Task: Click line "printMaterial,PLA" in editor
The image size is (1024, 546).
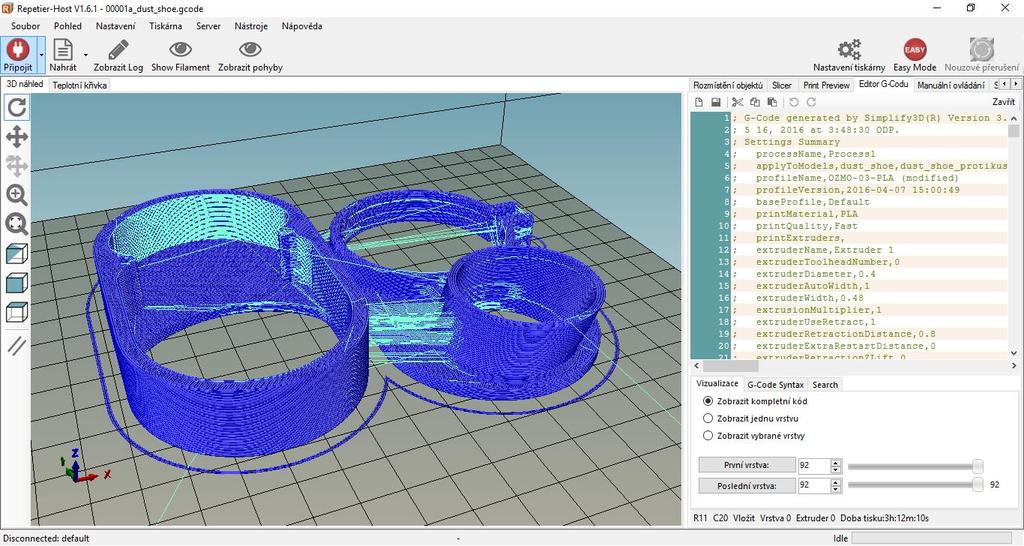Action: (807, 214)
